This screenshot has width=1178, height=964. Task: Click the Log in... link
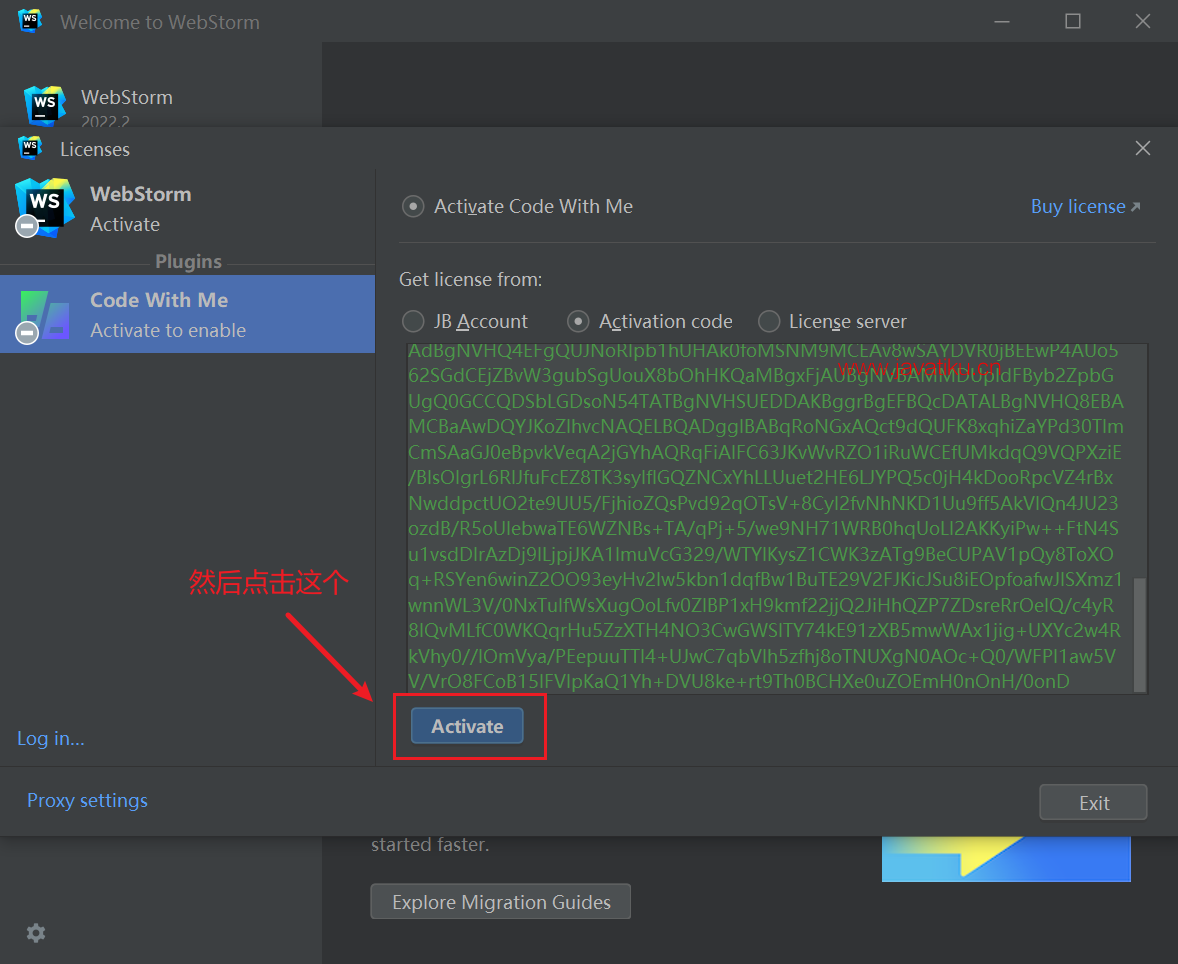point(51,739)
